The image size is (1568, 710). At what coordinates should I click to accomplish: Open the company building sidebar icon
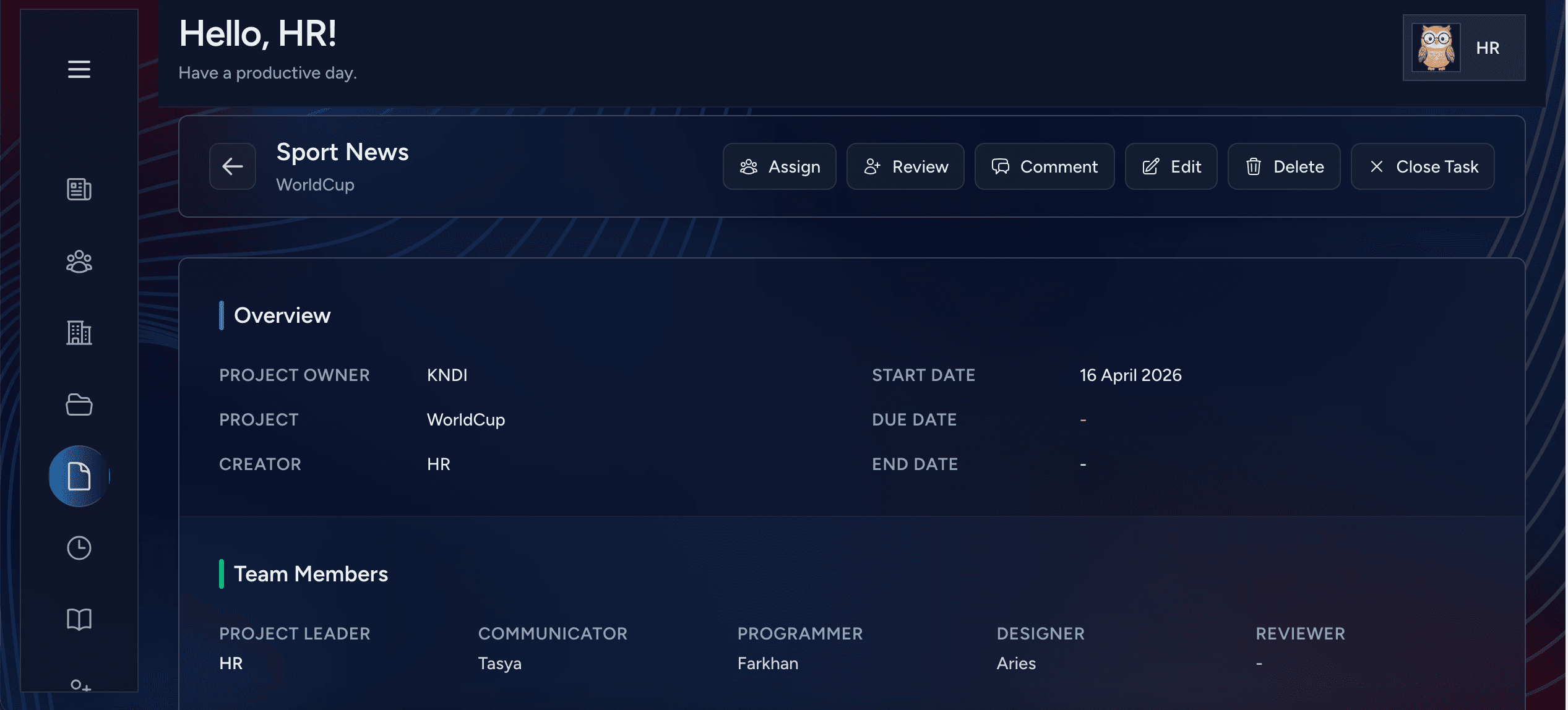click(79, 333)
